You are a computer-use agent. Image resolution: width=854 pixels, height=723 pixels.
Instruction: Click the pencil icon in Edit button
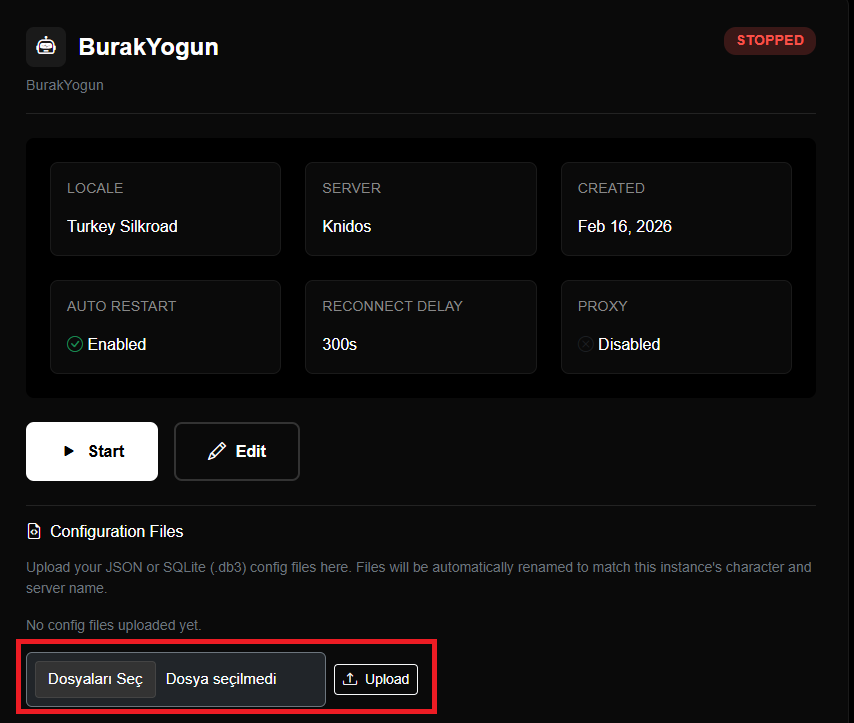[x=216, y=451]
